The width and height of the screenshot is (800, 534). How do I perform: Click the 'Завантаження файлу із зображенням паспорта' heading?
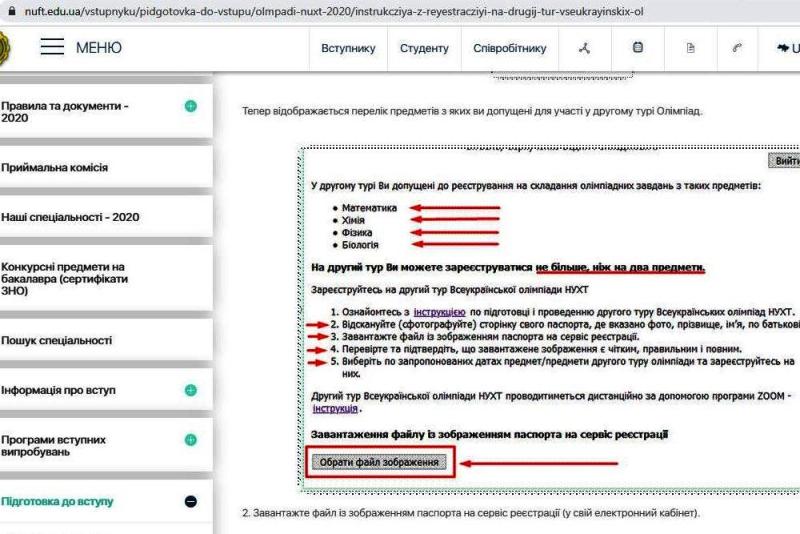489,435
